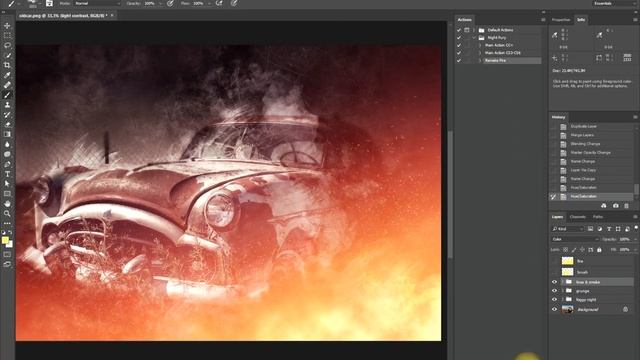
Task: Open the brush Mode dropdown (Normal)
Action: click(x=97, y=3)
